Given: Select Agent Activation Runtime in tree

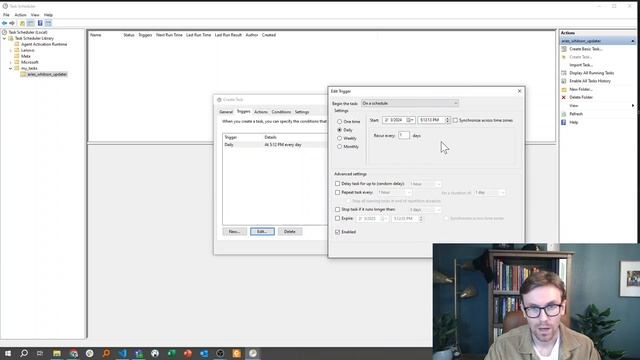Looking at the screenshot, I should (x=44, y=44).
